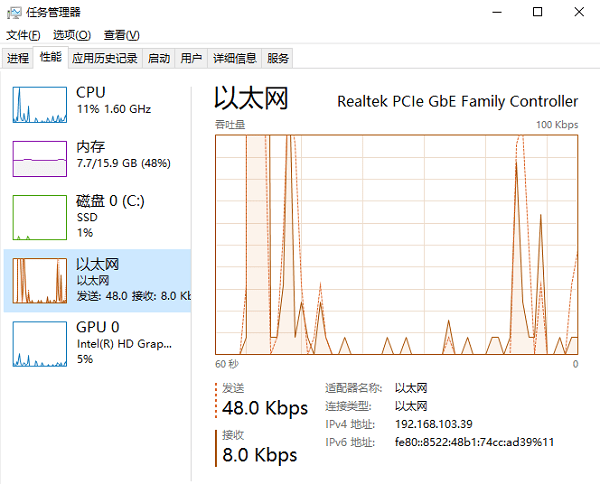Click the IPv4 address 192.168.103.39
The height and width of the screenshot is (484, 600).
(x=434, y=424)
